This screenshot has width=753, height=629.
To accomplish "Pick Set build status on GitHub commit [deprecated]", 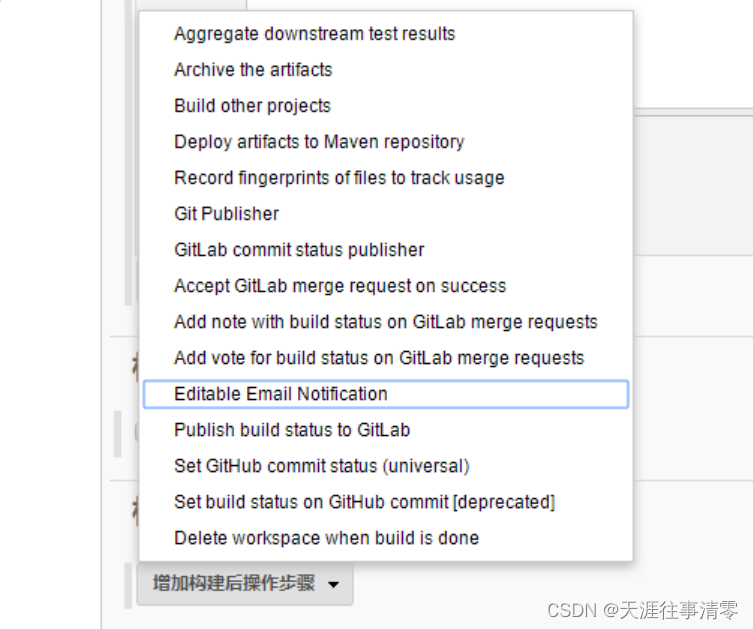I will pos(386,502).
